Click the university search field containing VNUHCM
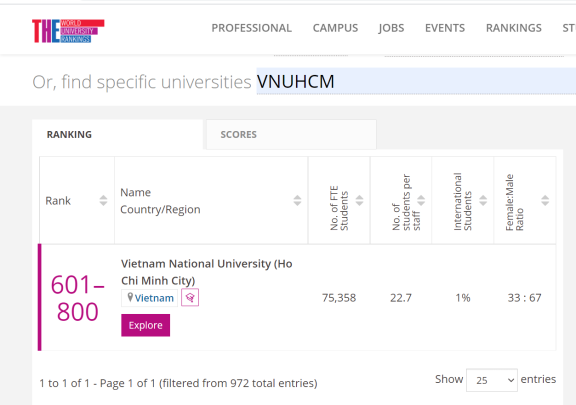The height and width of the screenshot is (405, 576). 416,81
